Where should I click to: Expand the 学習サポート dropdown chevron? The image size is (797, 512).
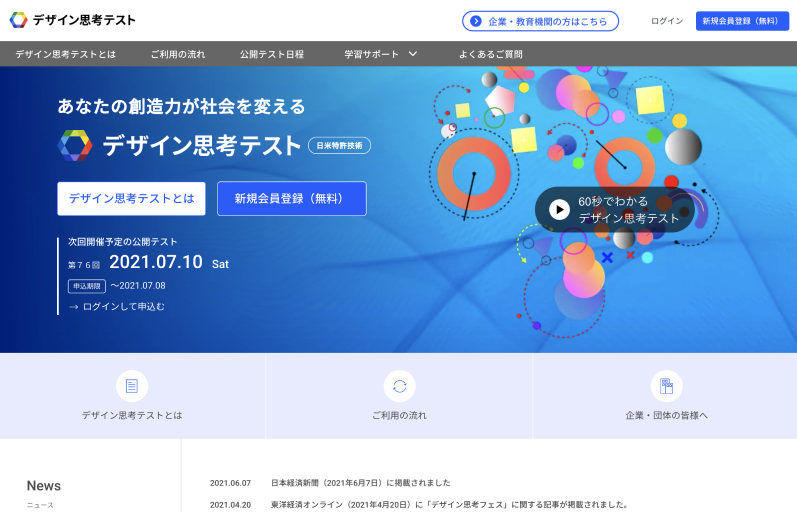coord(413,54)
